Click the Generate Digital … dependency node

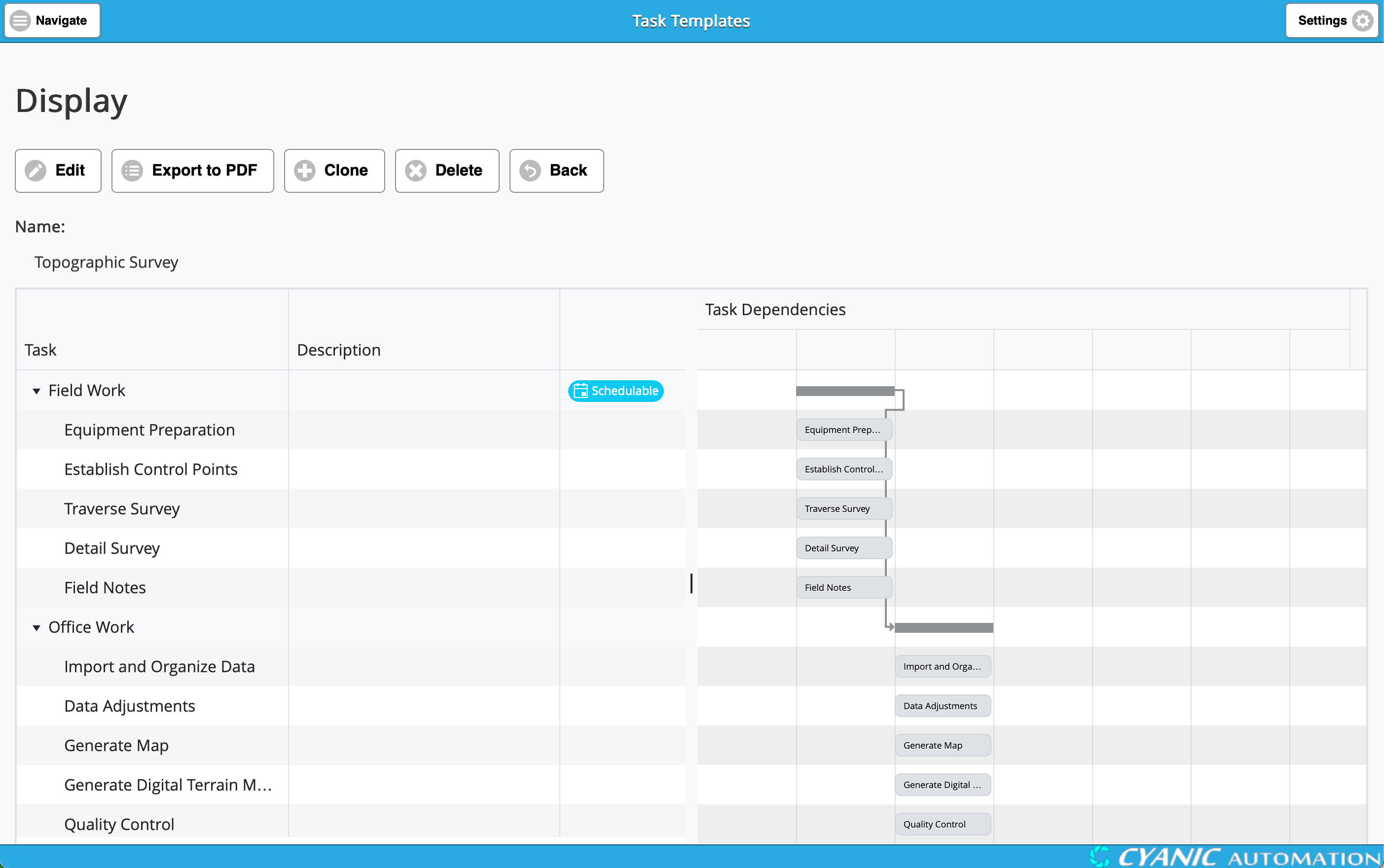[x=943, y=785]
